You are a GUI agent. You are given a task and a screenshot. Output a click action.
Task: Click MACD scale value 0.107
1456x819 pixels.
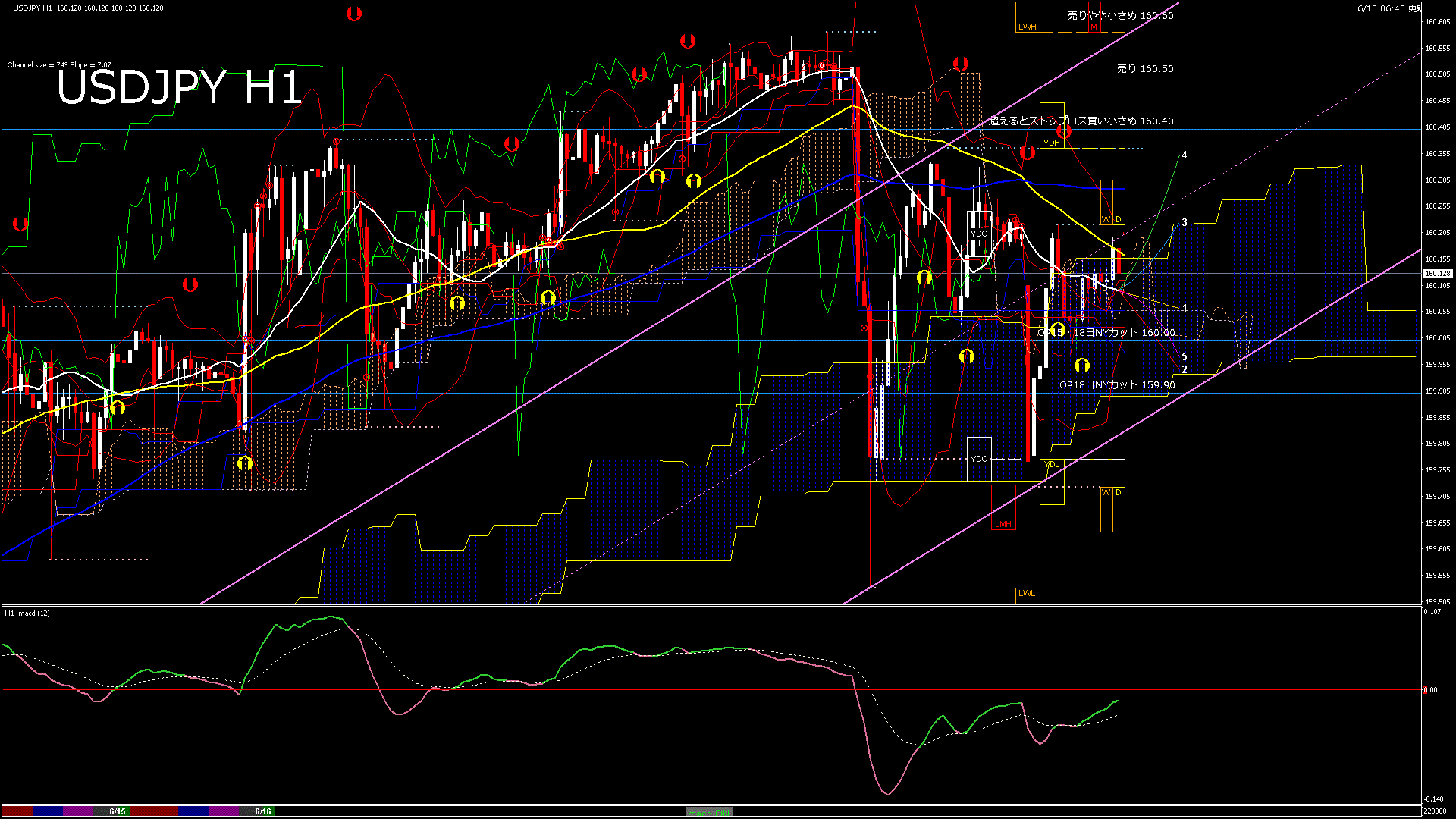pos(1432,611)
